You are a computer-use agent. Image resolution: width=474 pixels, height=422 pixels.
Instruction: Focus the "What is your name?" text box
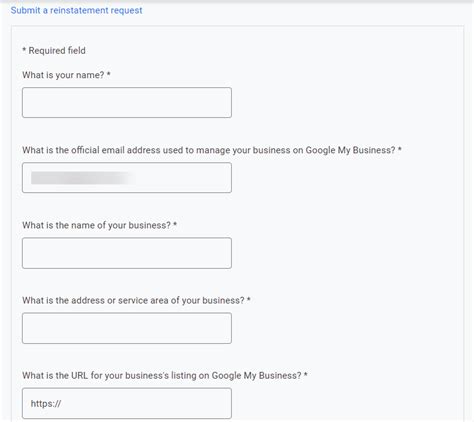tap(127, 102)
